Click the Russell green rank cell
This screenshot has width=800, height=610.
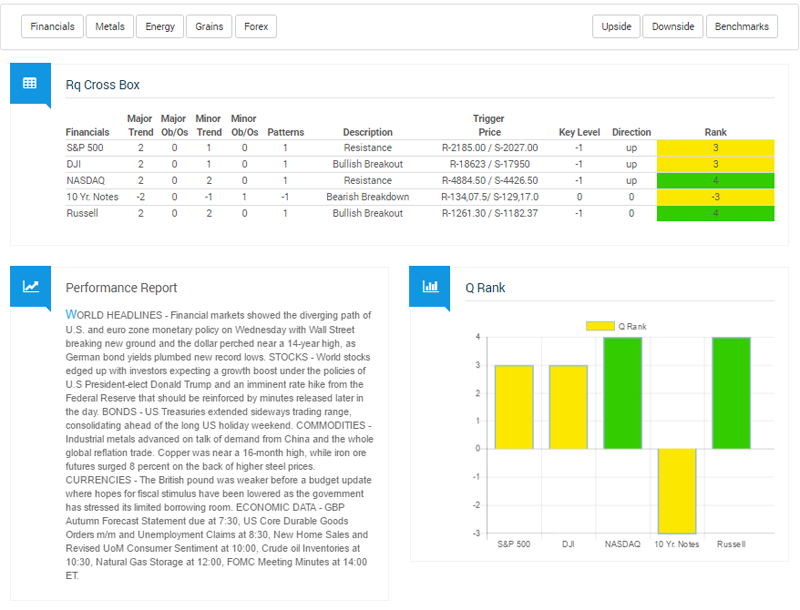click(x=715, y=213)
